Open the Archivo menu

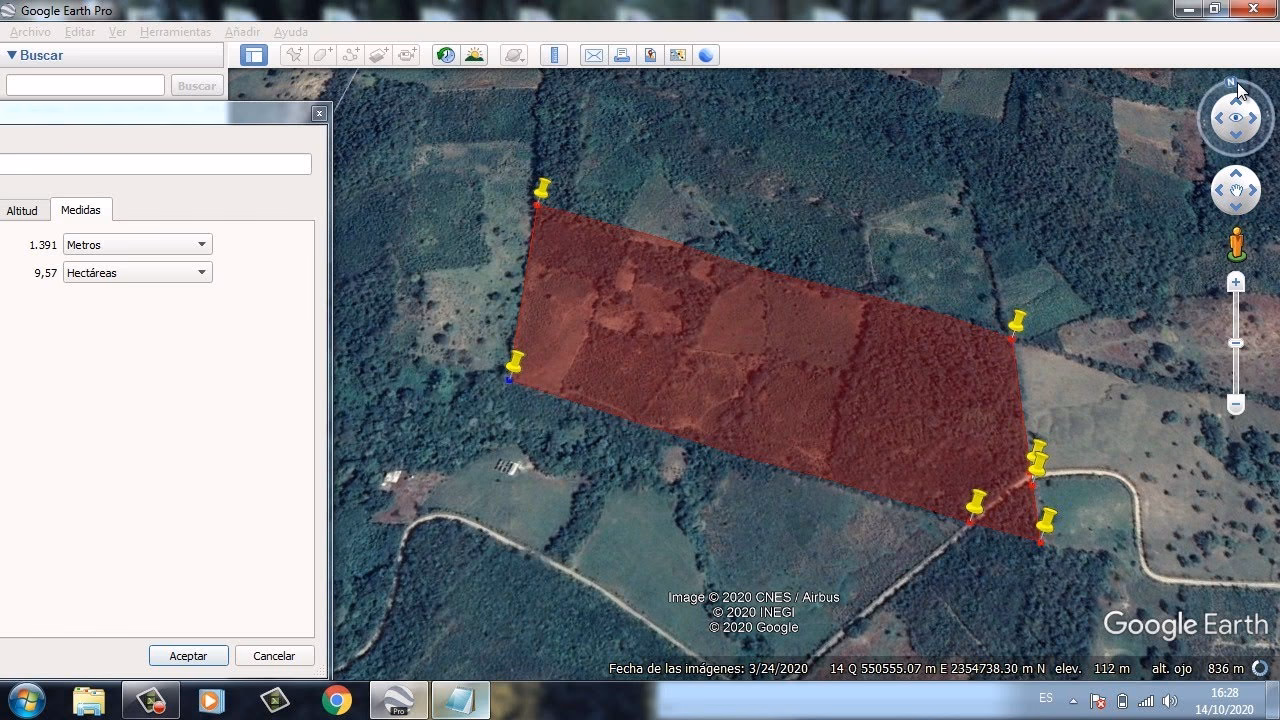(30, 32)
